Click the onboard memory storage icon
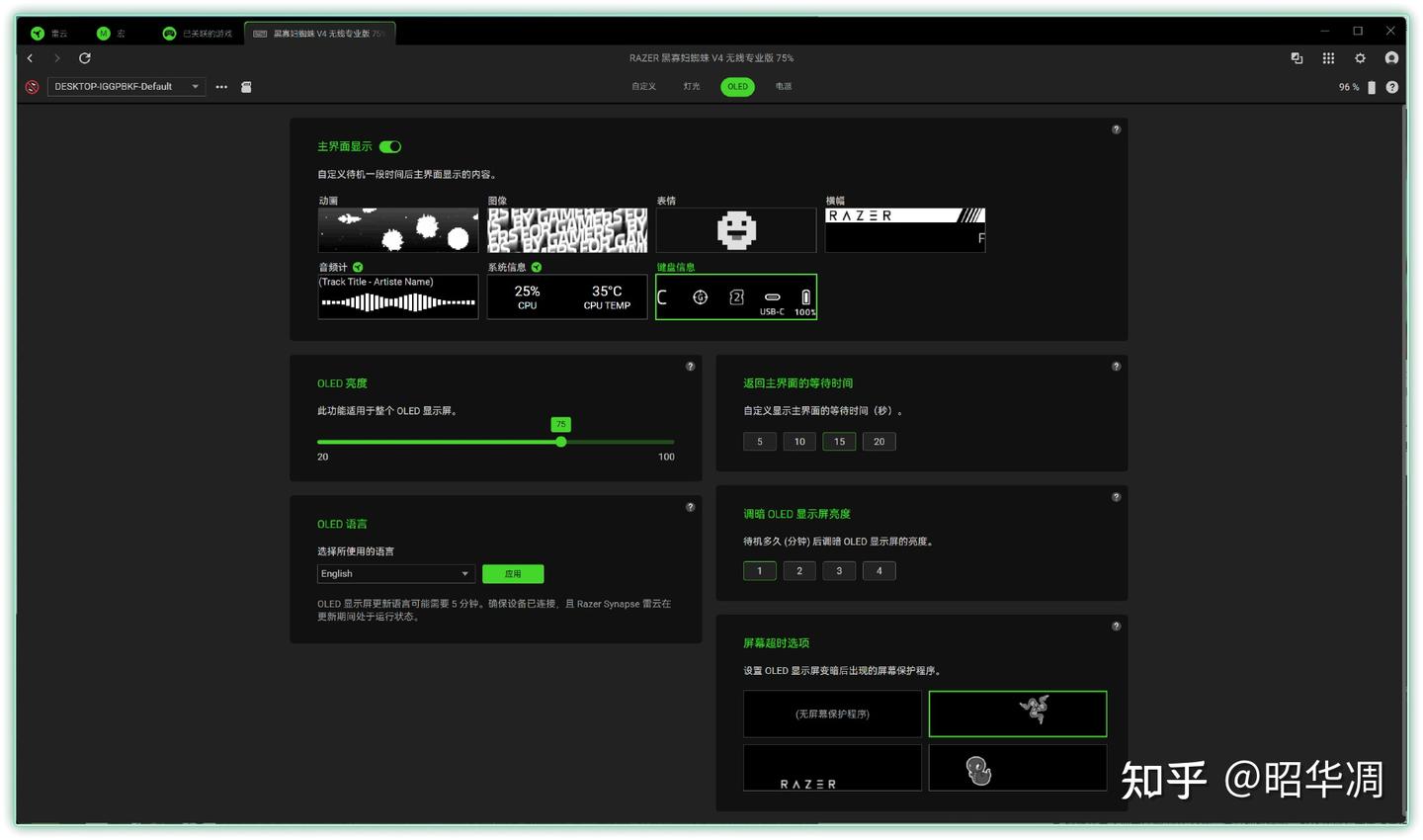This screenshot has height=840, width=1423. tap(246, 87)
